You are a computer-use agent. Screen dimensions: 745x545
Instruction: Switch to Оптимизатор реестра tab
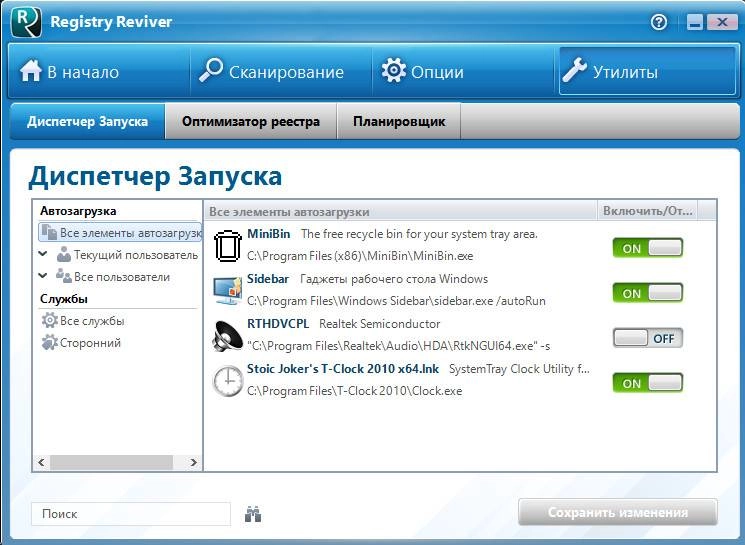[251, 121]
